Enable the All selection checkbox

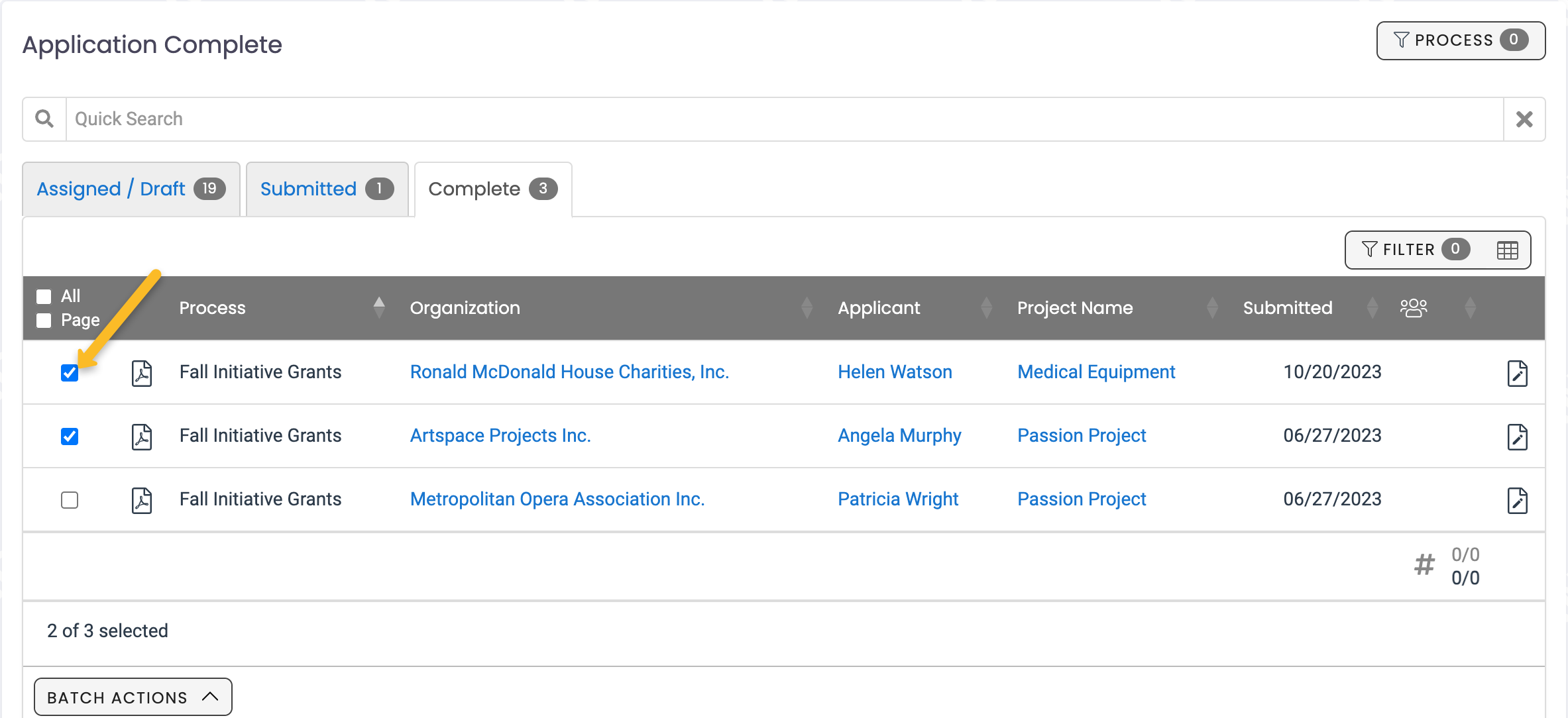44,296
